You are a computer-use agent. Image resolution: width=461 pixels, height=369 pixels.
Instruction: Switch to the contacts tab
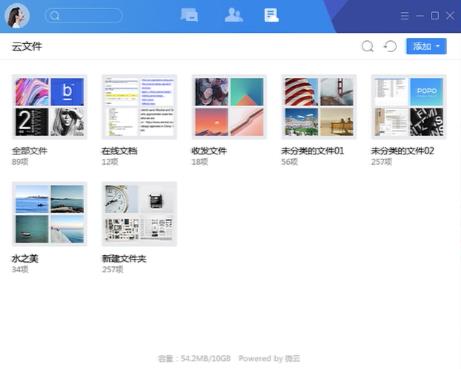point(234,15)
